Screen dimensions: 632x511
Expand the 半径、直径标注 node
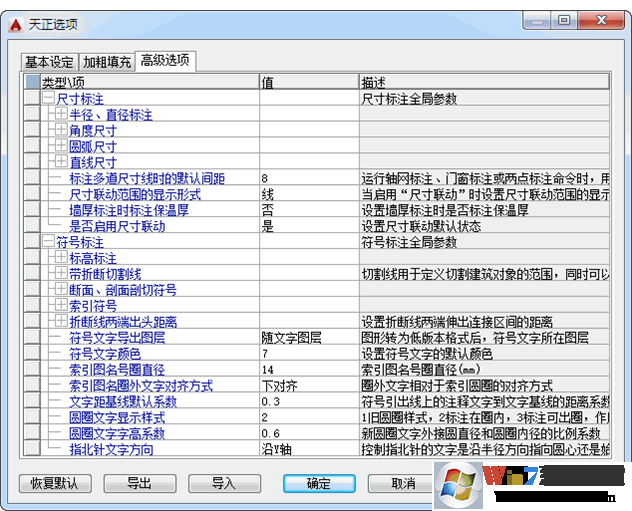tap(61, 114)
